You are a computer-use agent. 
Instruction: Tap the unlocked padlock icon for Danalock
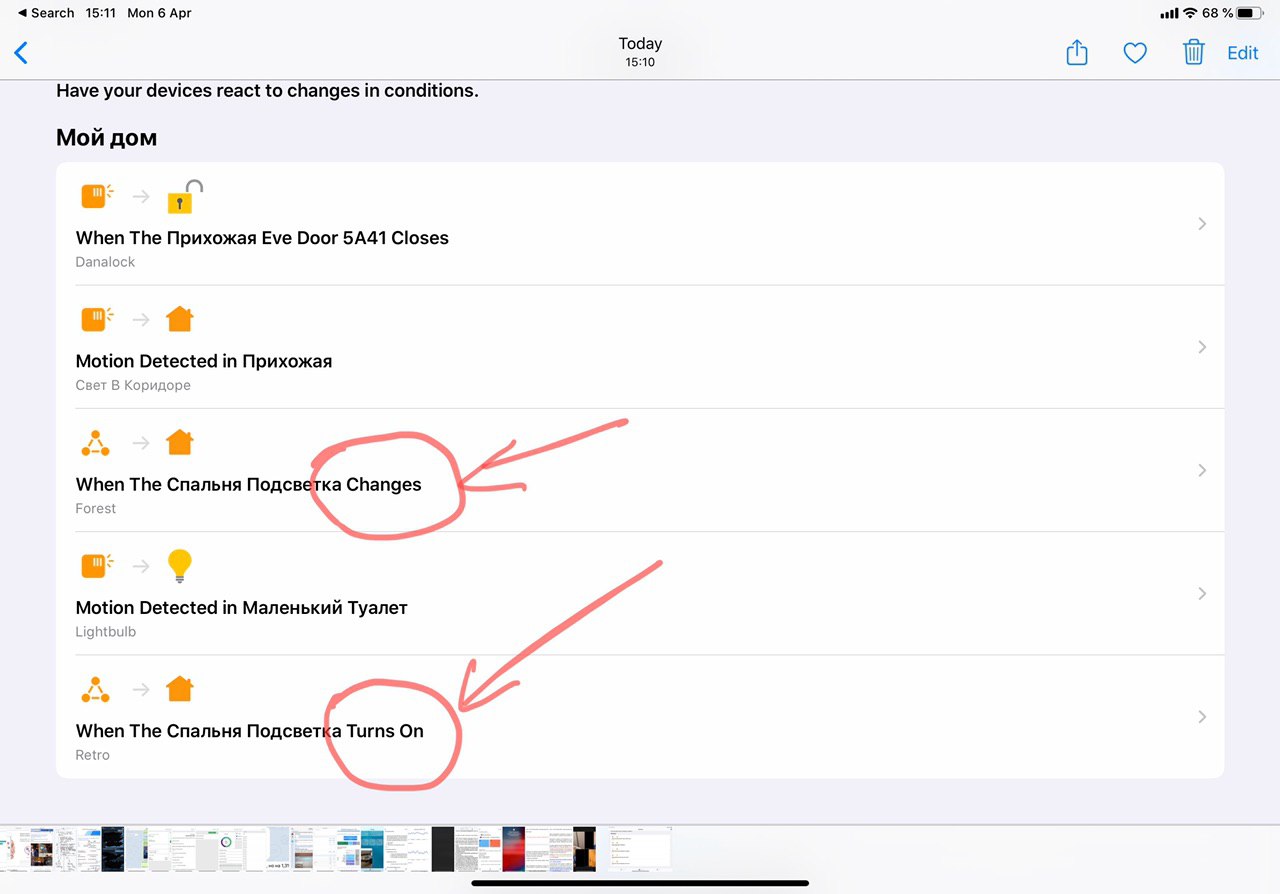coord(185,197)
